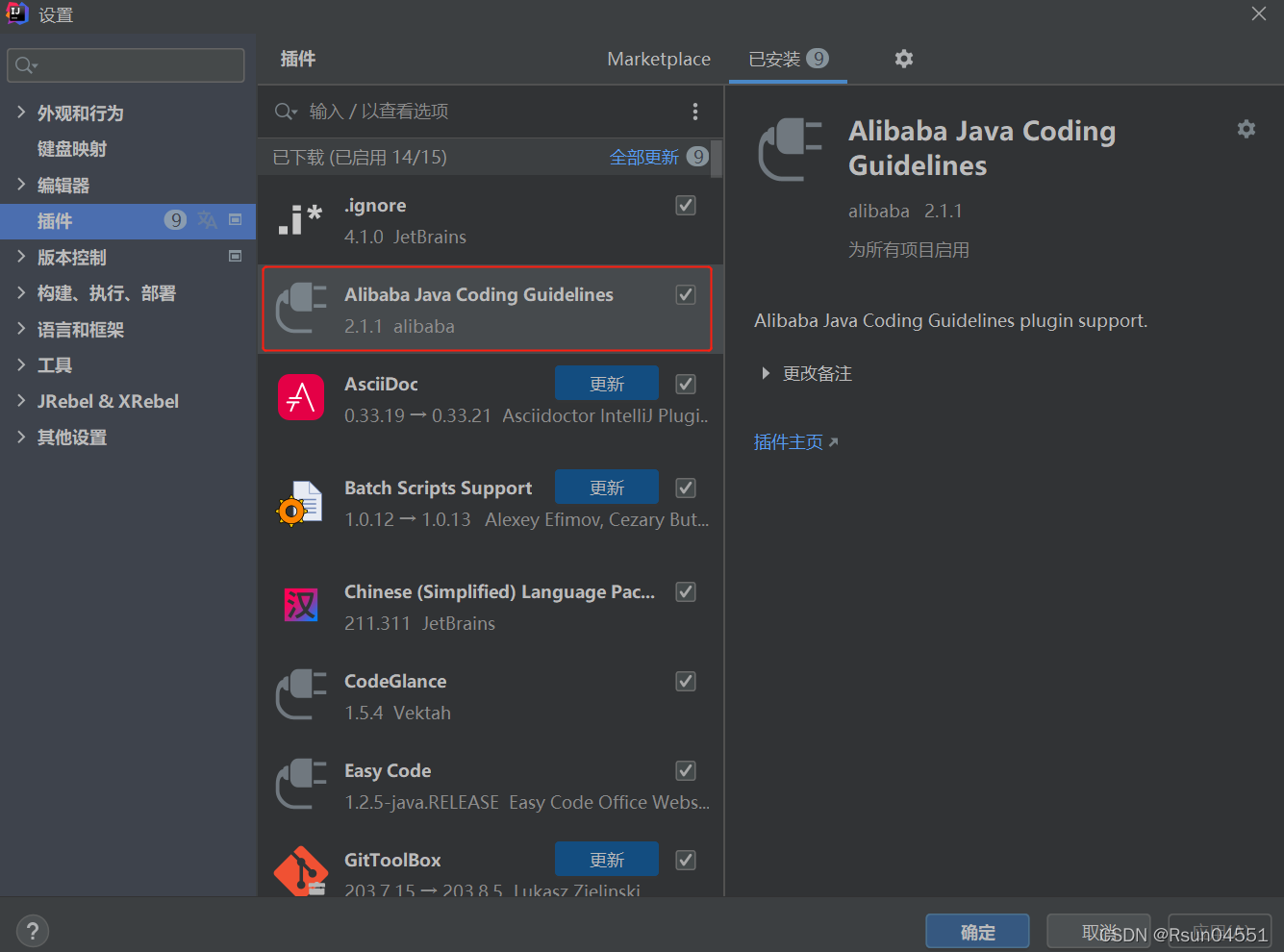
Task: Click the plugin list scrollbar thumb
Action: tap(717, 159)
